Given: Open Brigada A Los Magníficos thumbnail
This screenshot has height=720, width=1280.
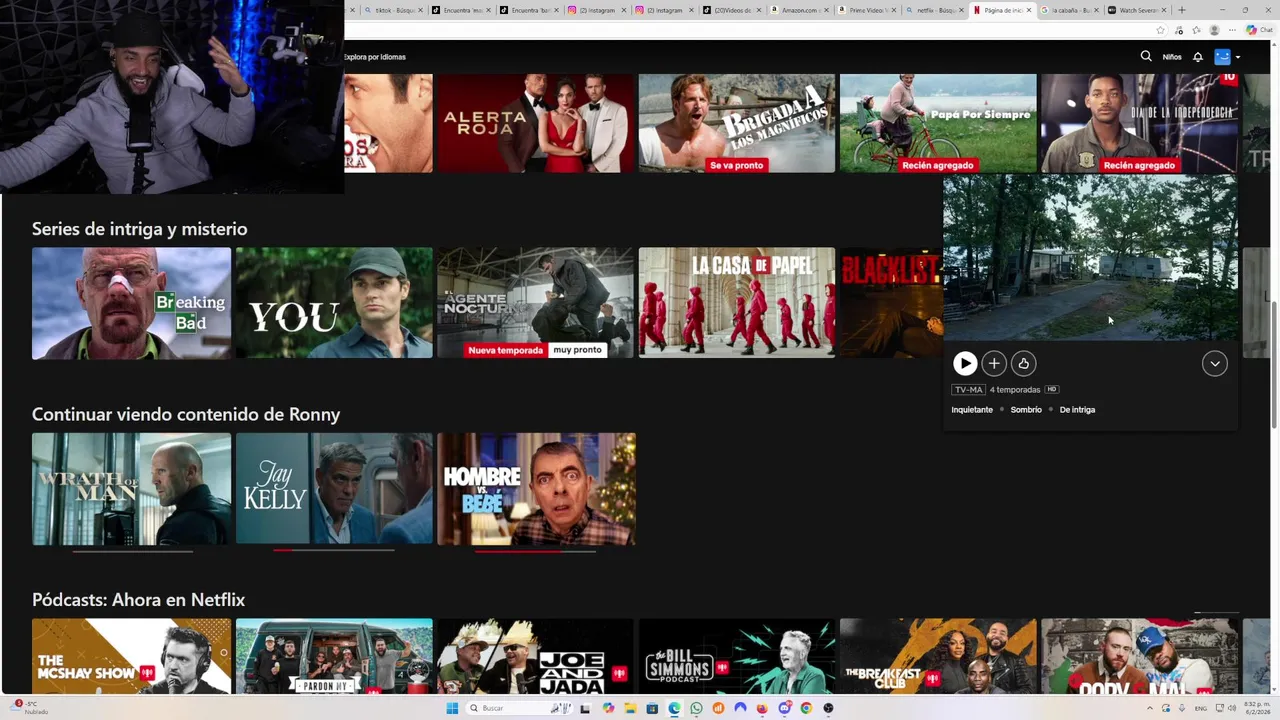Looking at the screenshot, I should pyautogui.click(x=737, y=123).
